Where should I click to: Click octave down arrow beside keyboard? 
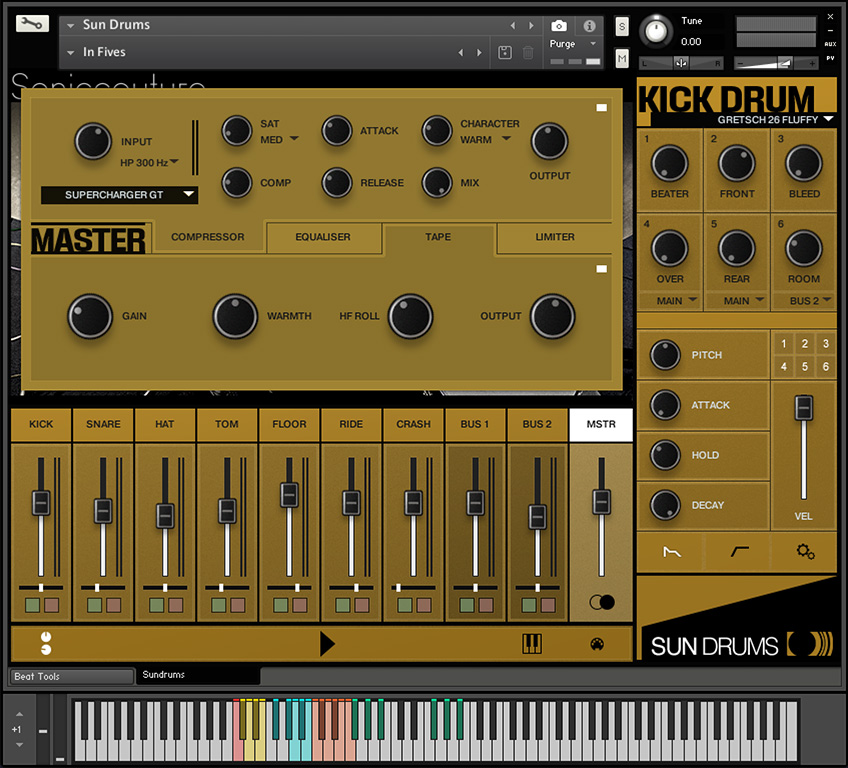(x=19, y=745)
